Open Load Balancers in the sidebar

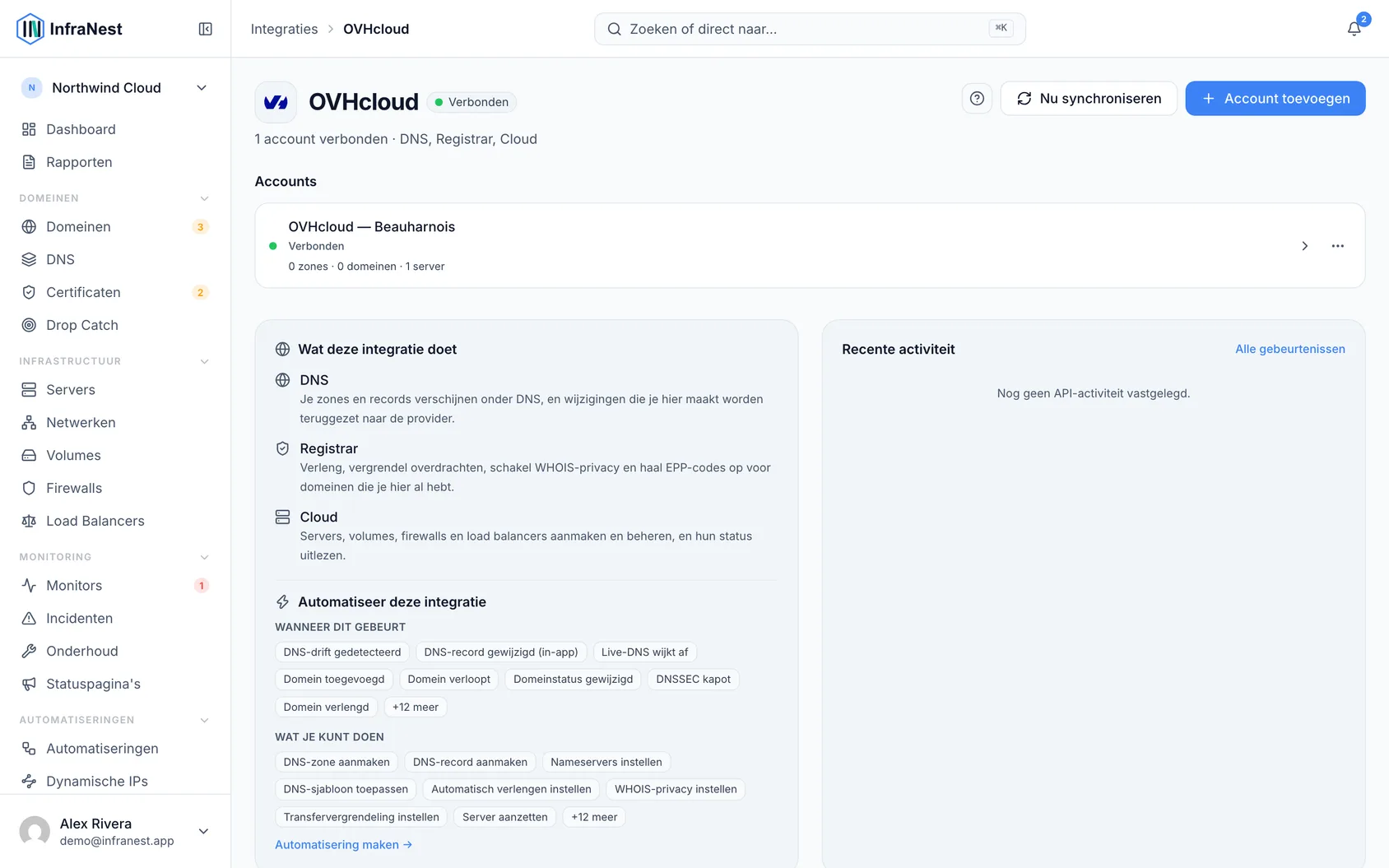pos(115,521)
